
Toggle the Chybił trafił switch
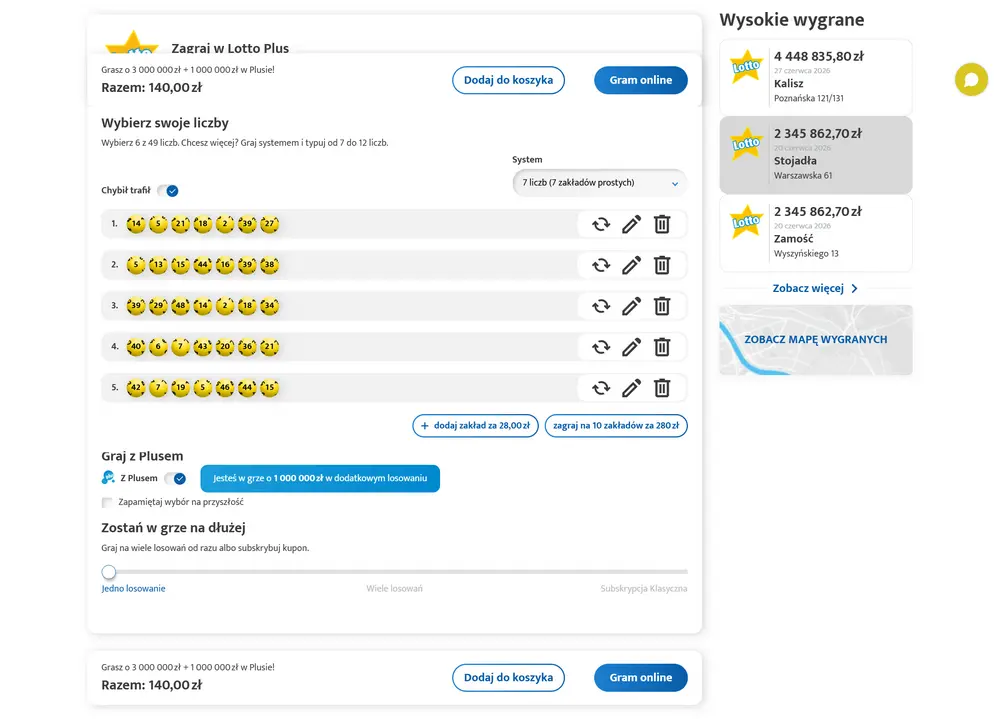(x=168, y=191)
